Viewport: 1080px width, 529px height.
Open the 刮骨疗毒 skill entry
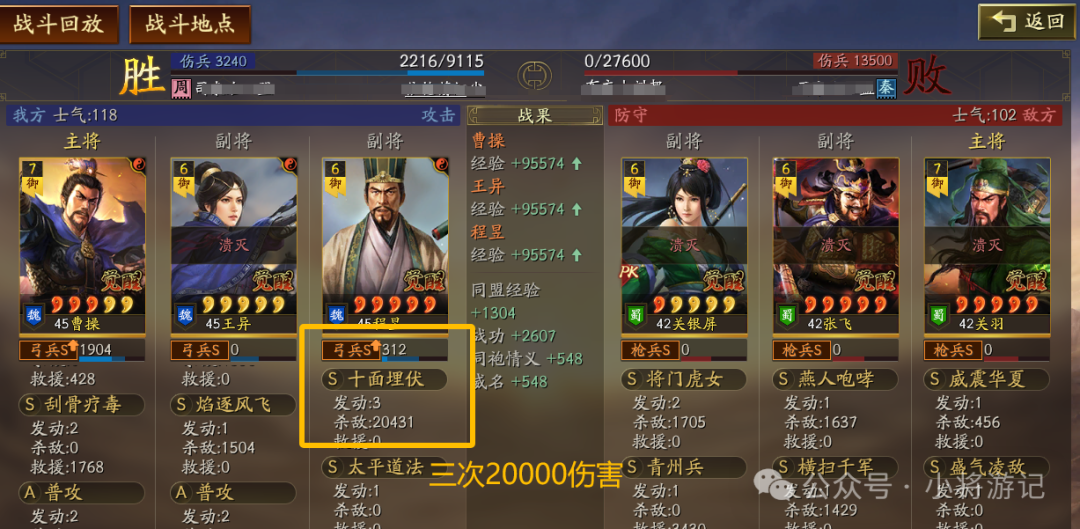click(82, 404)
